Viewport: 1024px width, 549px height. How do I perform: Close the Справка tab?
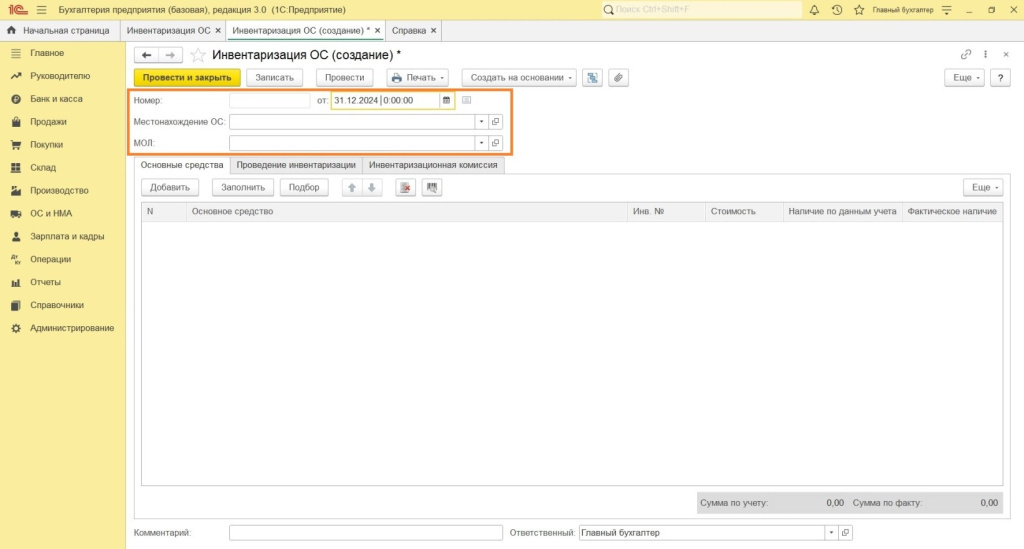click(x=434, y=31)
